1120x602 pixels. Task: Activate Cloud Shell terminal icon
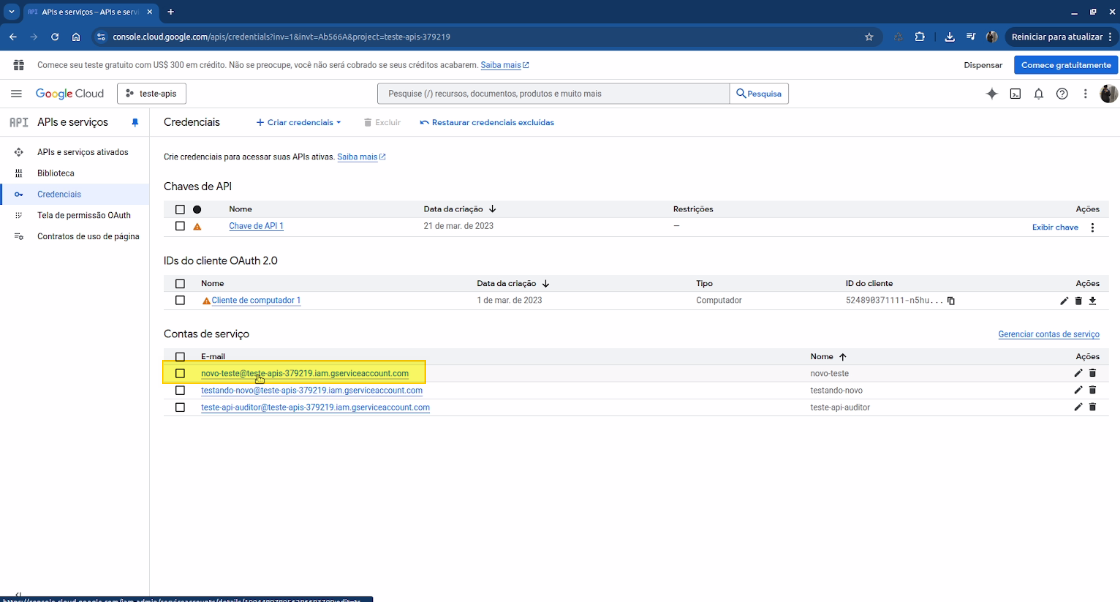tap(1015, 94)
